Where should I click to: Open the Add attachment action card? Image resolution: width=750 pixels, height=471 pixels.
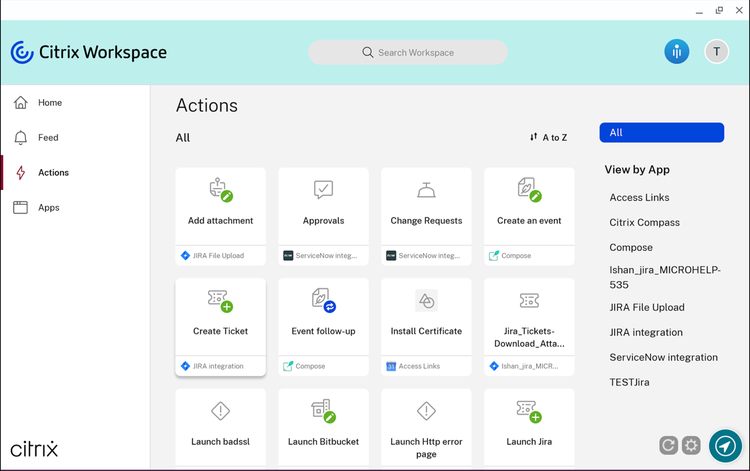221,216
